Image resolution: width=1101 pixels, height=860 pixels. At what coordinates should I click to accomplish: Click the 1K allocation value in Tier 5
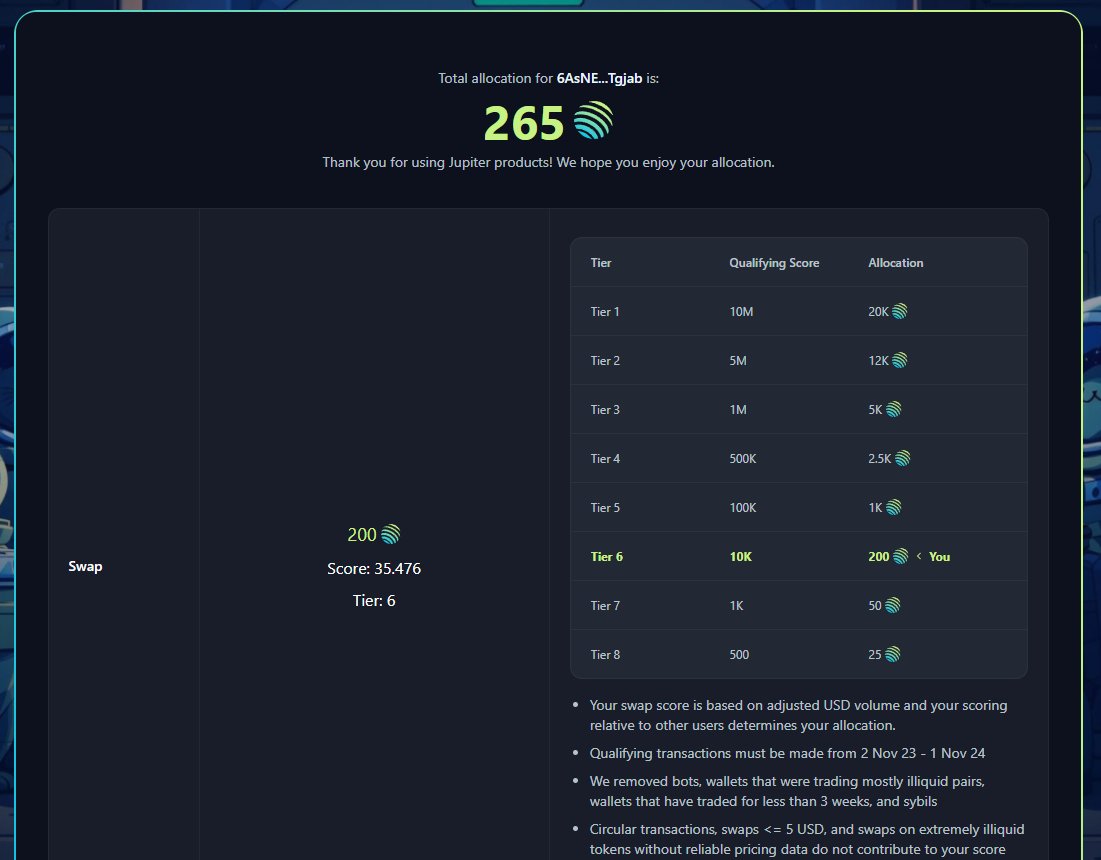click(x=875, y=508)
